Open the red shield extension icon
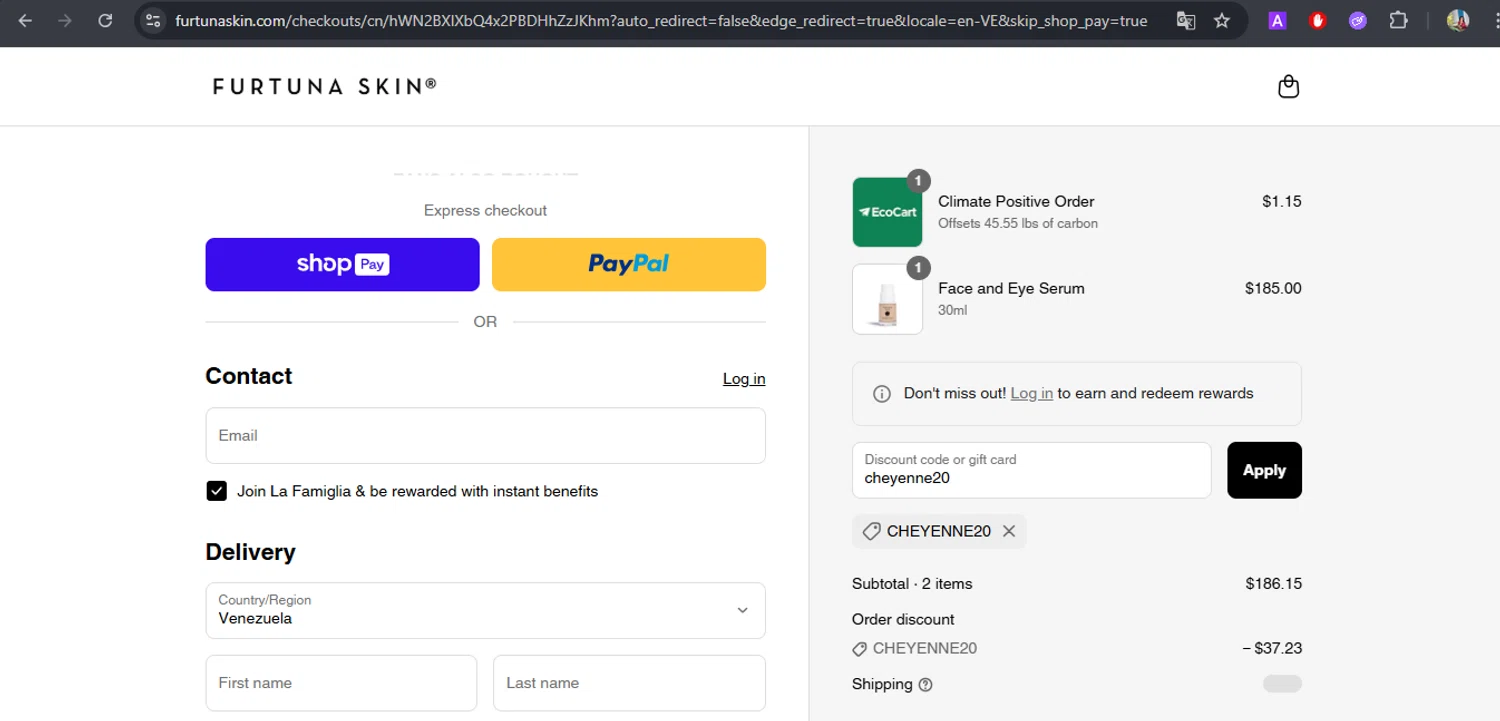Viewport: 1500px width, 721px height. 1317,20
